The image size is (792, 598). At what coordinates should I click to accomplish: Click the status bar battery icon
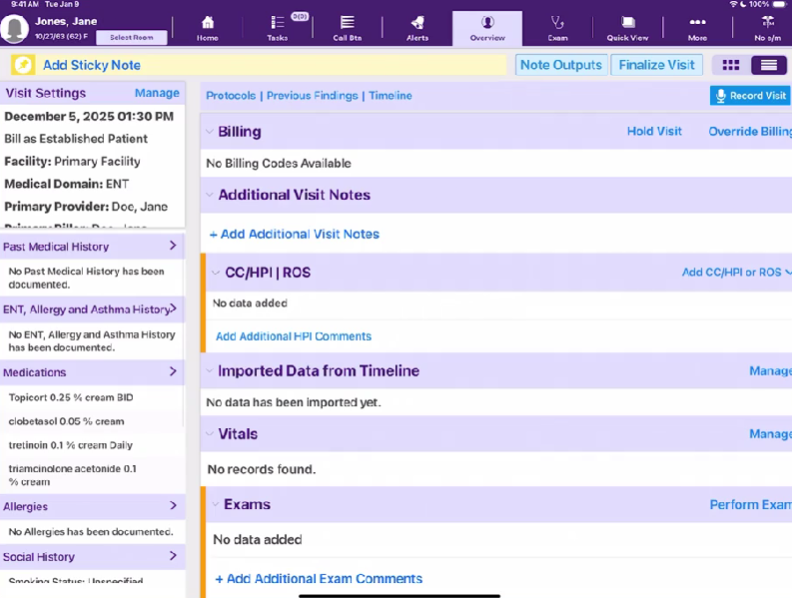(x=779, y=4)
